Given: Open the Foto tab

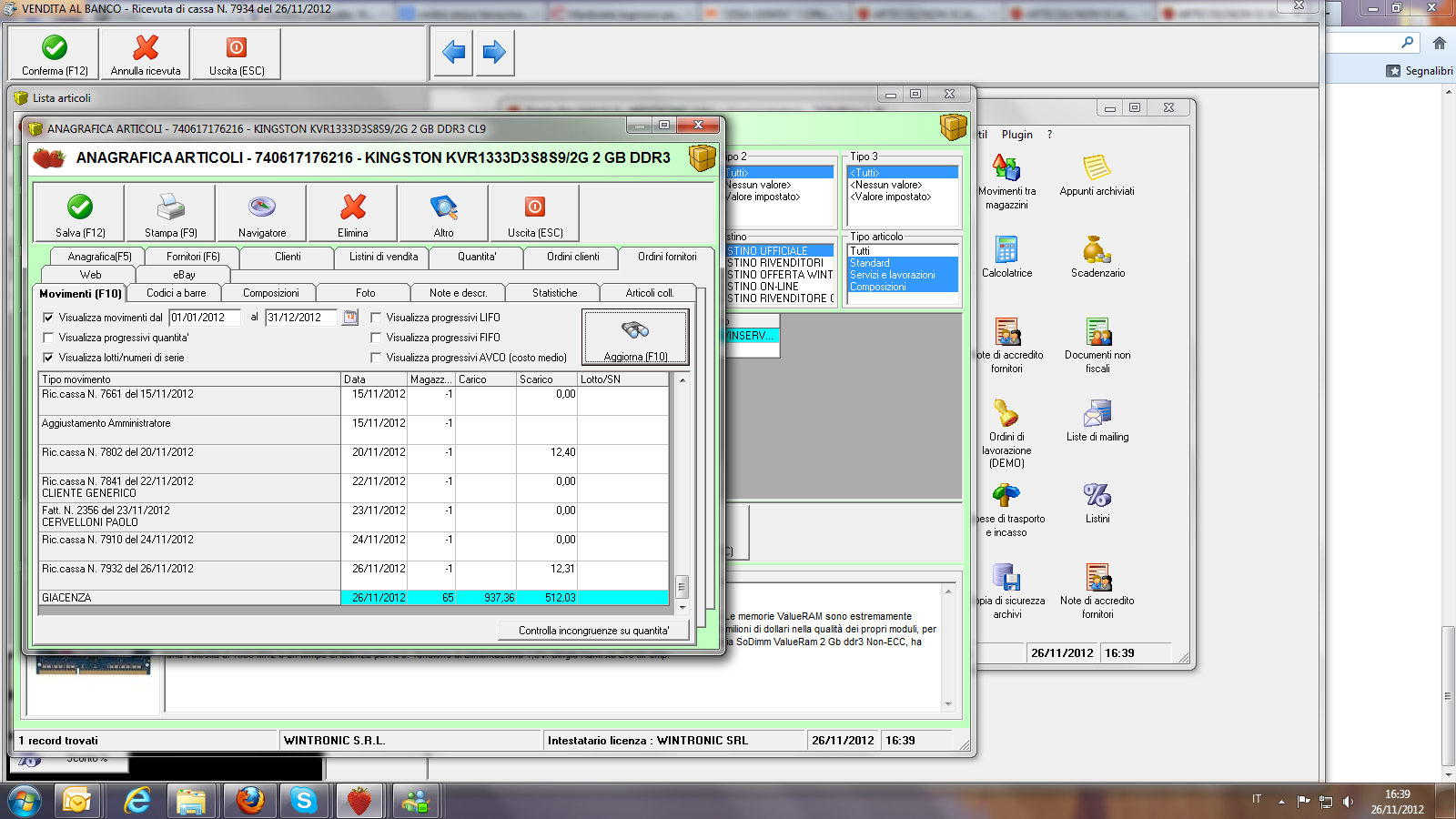Looking at the screenshot, I should (365, 293).
